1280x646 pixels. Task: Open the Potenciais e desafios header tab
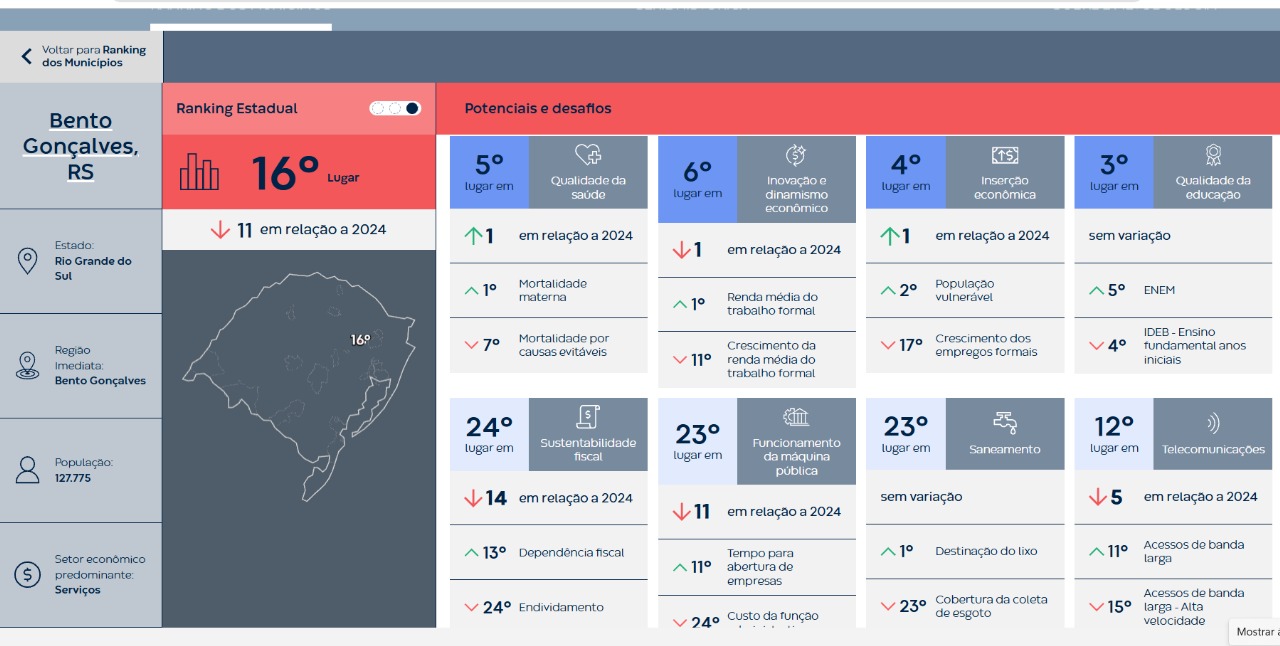point(538,108)
